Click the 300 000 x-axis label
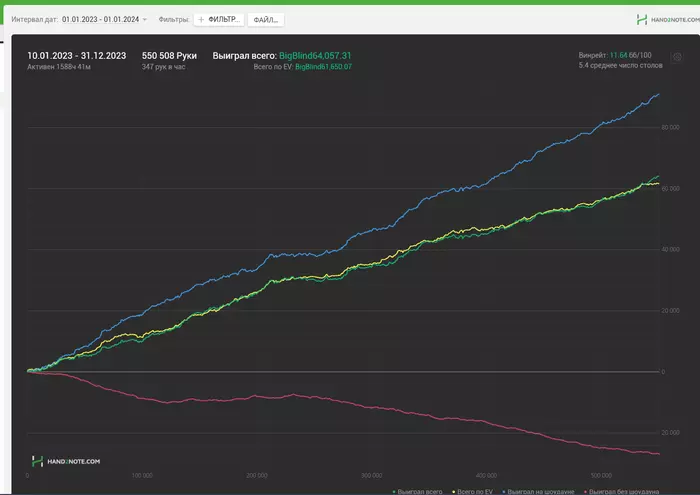 click(x=372, y=476)
